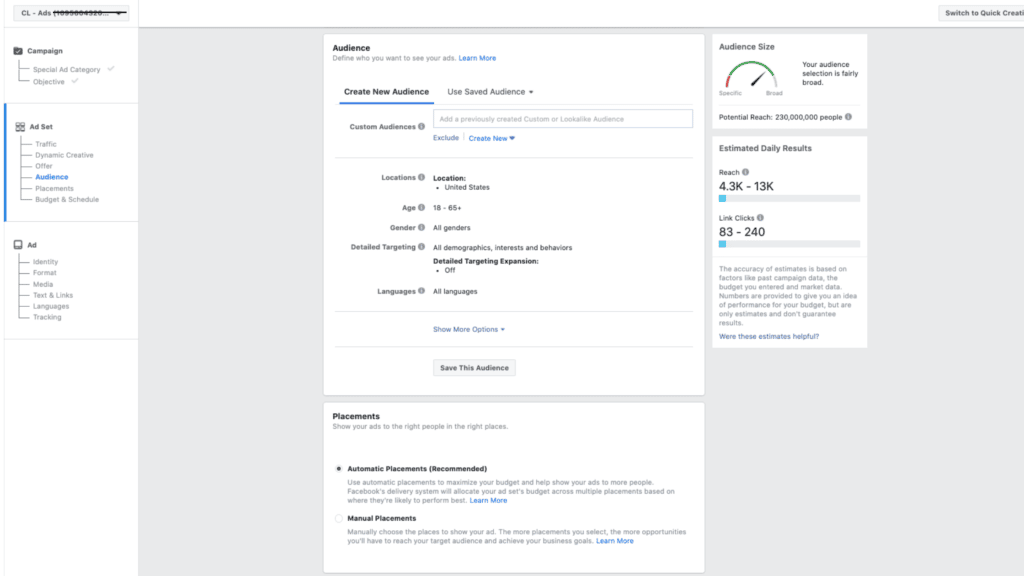Click info icon beside Custom Audiences

coord(421,127)
